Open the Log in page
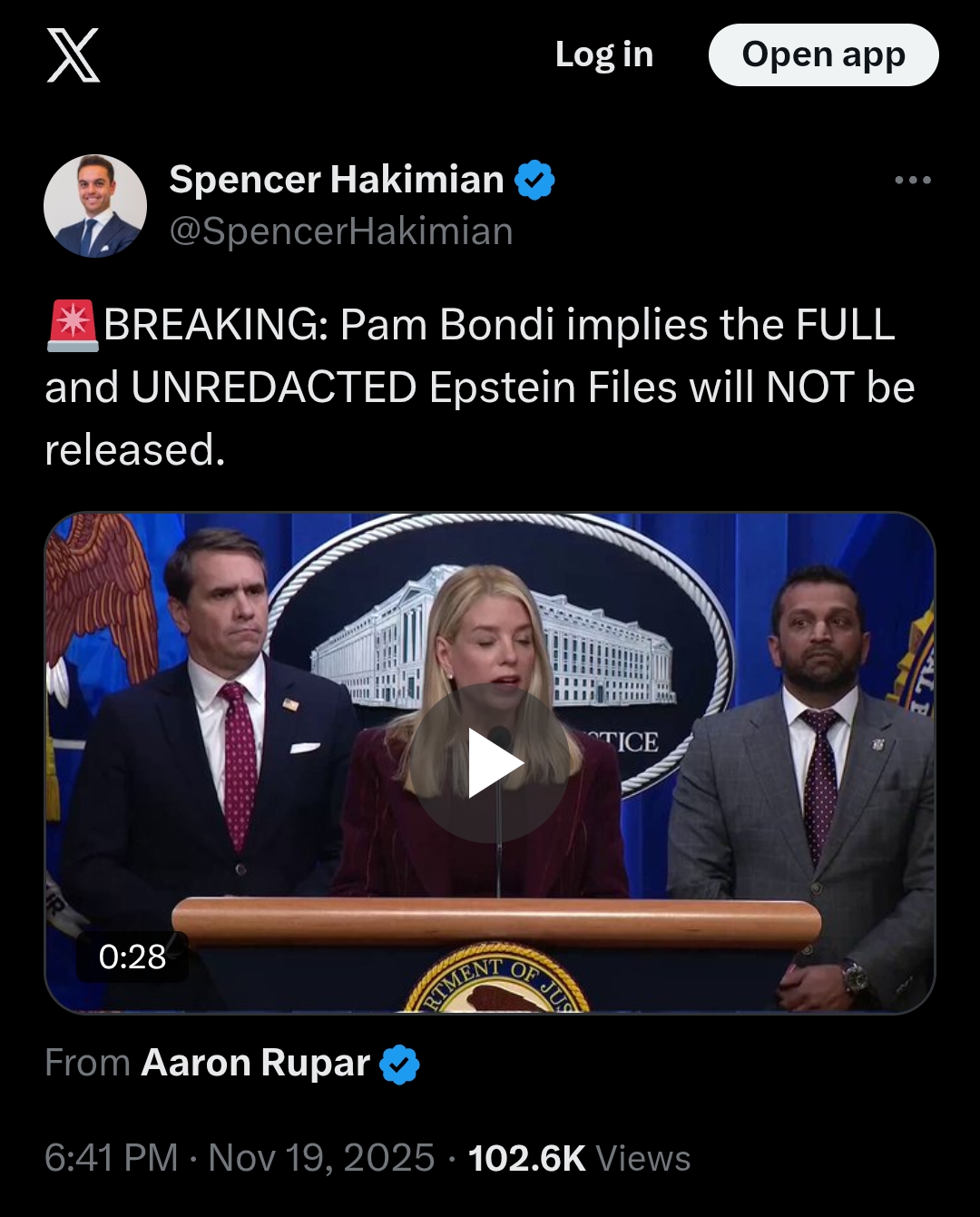The height and width of the screenshot is (1217, 980). coord(604,55)
